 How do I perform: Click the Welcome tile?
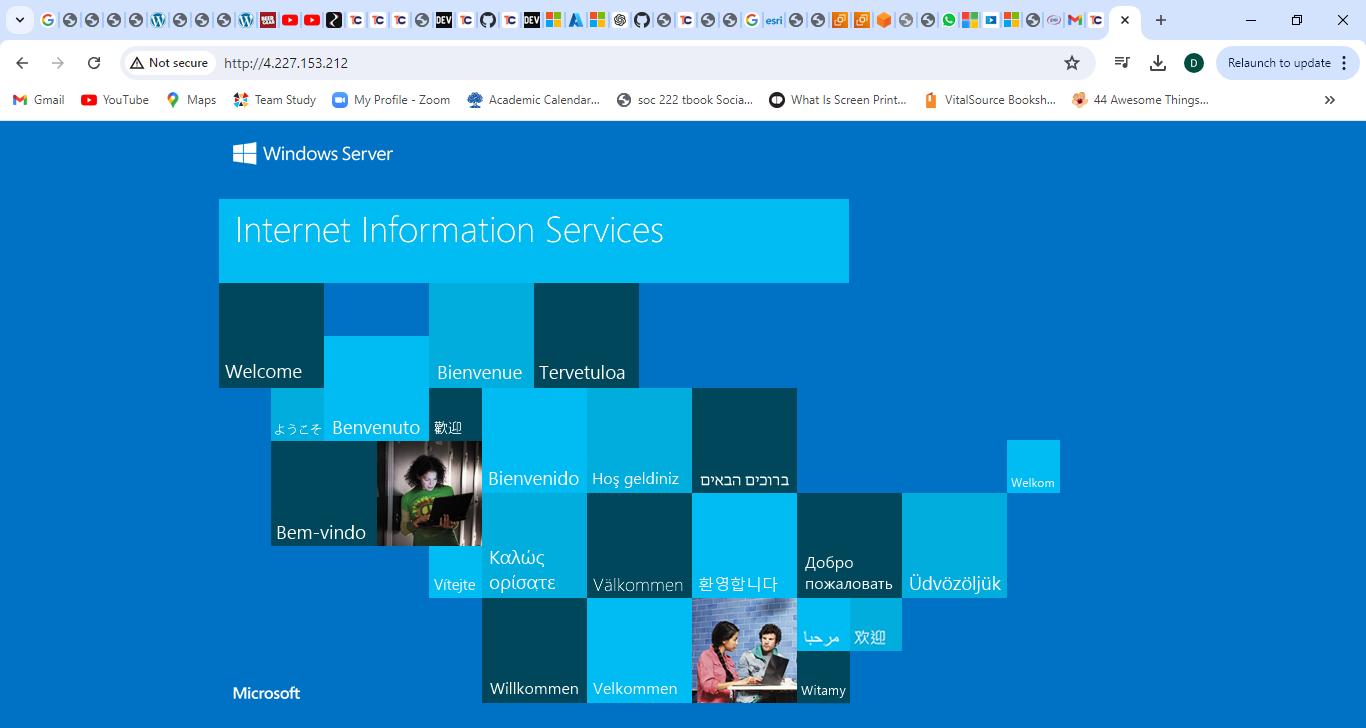[271, 335]
